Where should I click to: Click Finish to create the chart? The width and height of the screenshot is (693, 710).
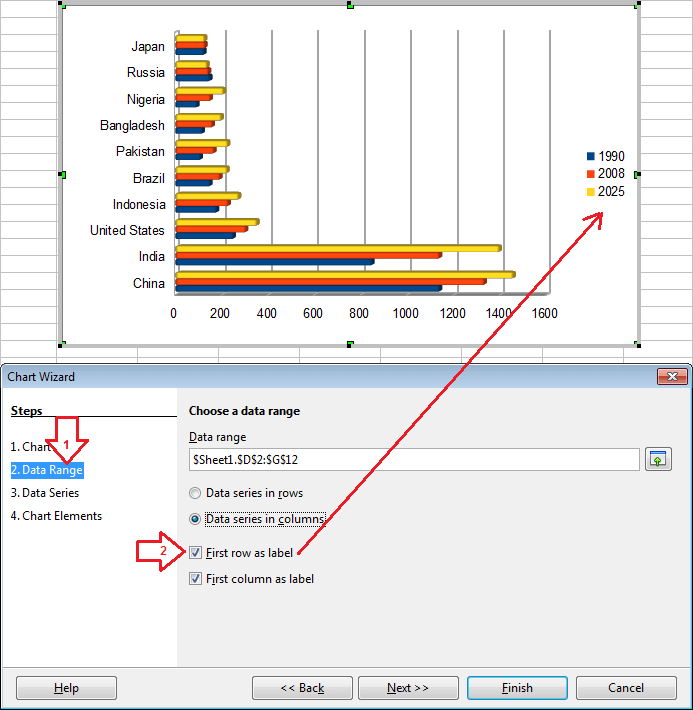(x=517, y=688)
